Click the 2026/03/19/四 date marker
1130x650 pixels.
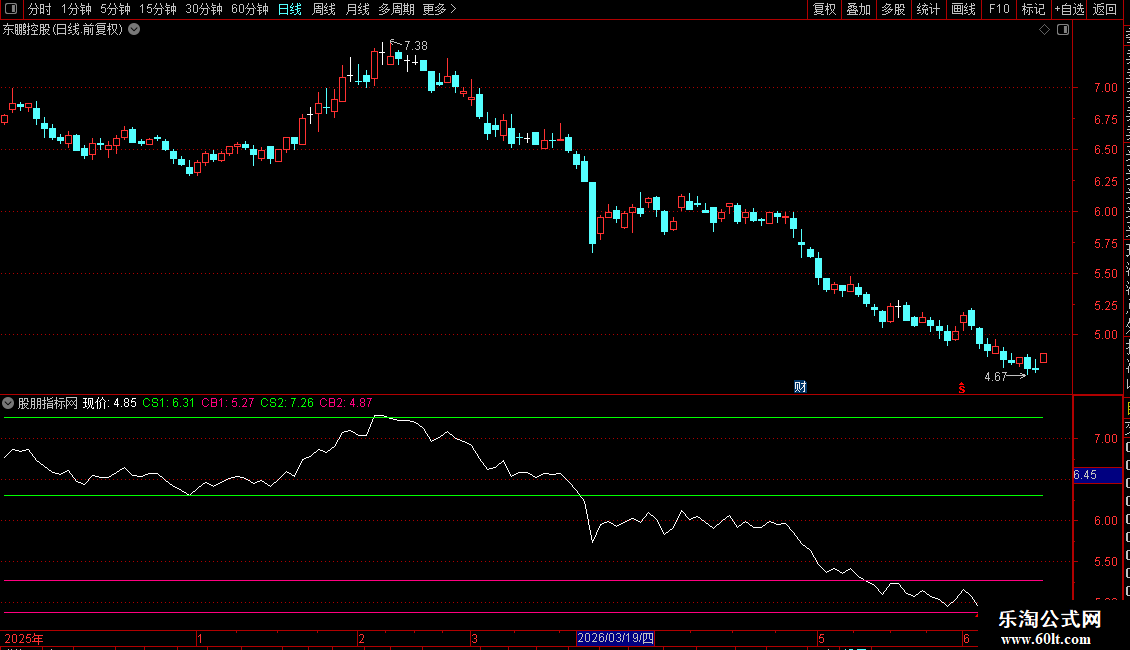coord(615,638)
